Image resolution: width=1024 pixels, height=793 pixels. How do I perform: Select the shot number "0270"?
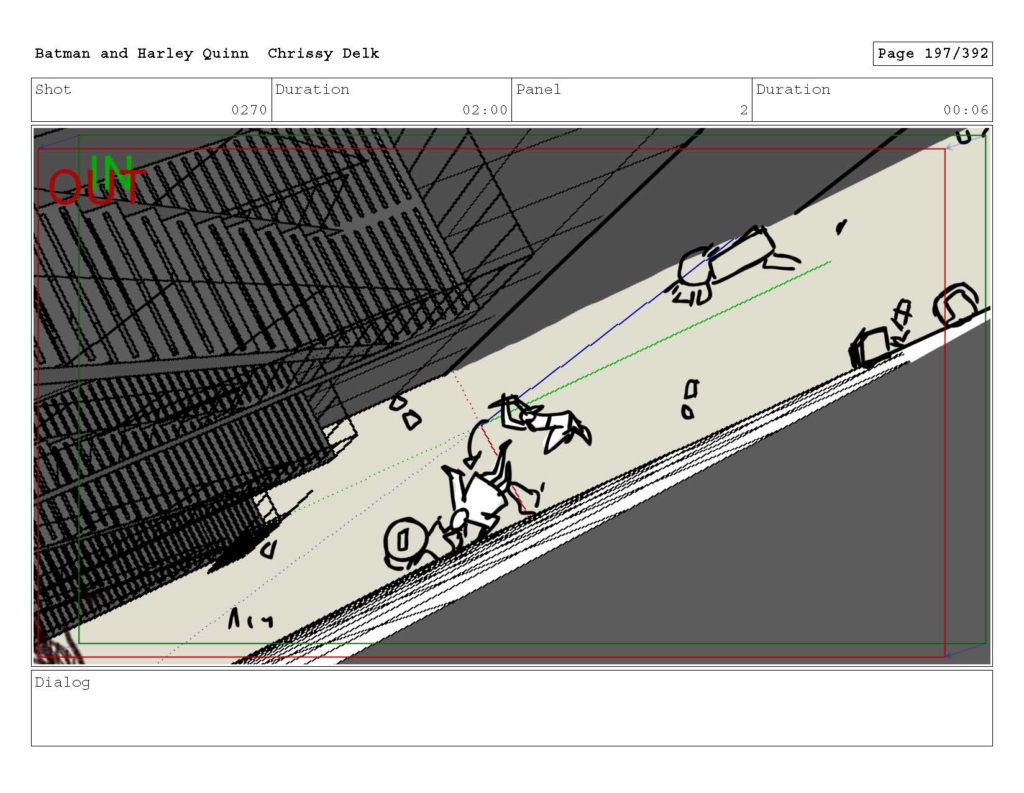tap(249, 110)
